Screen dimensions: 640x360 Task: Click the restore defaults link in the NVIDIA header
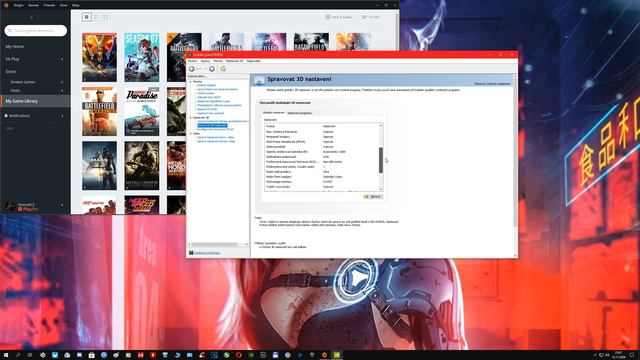tap(492, 84)
